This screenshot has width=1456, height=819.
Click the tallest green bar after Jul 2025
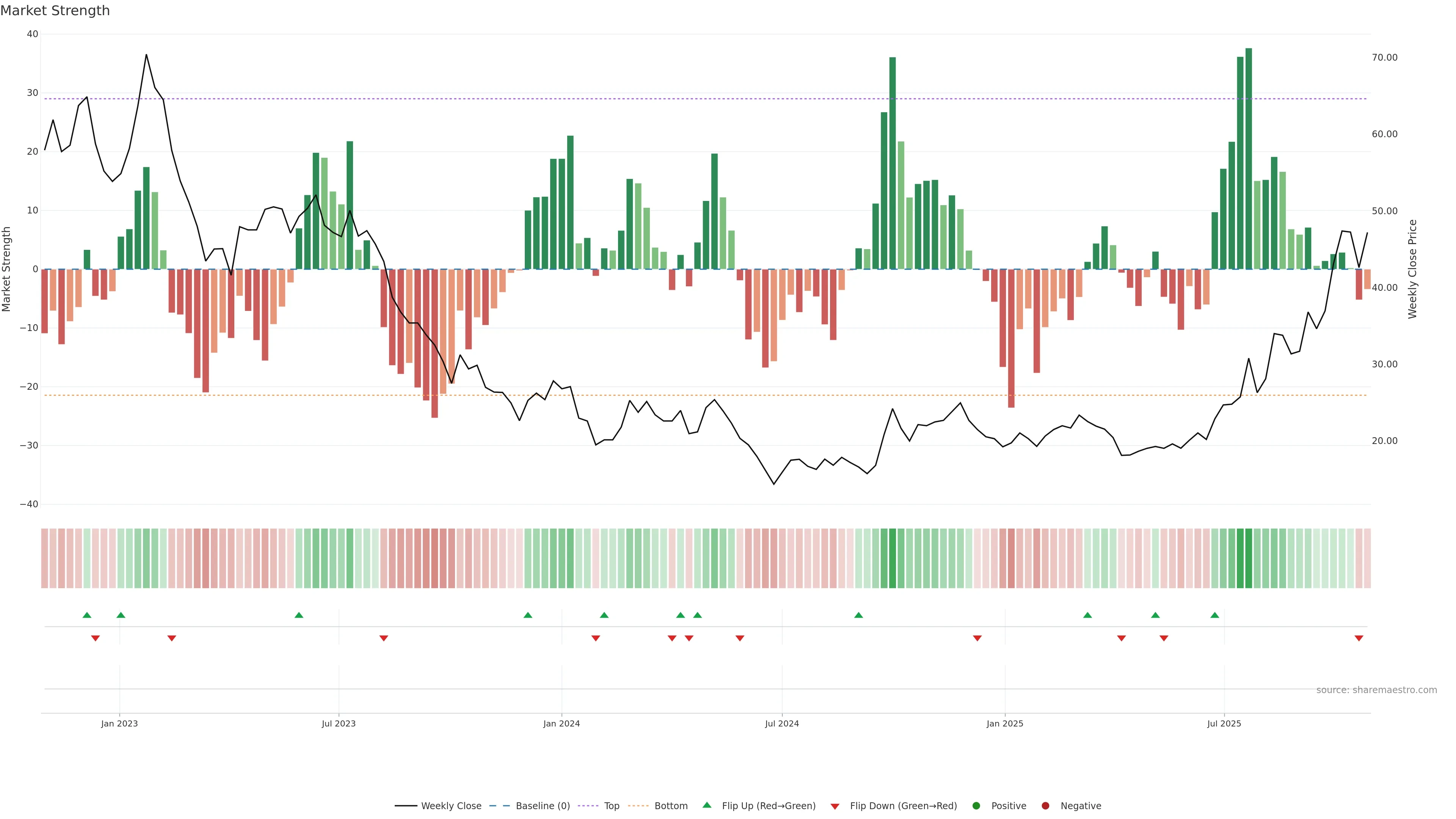1249,158
